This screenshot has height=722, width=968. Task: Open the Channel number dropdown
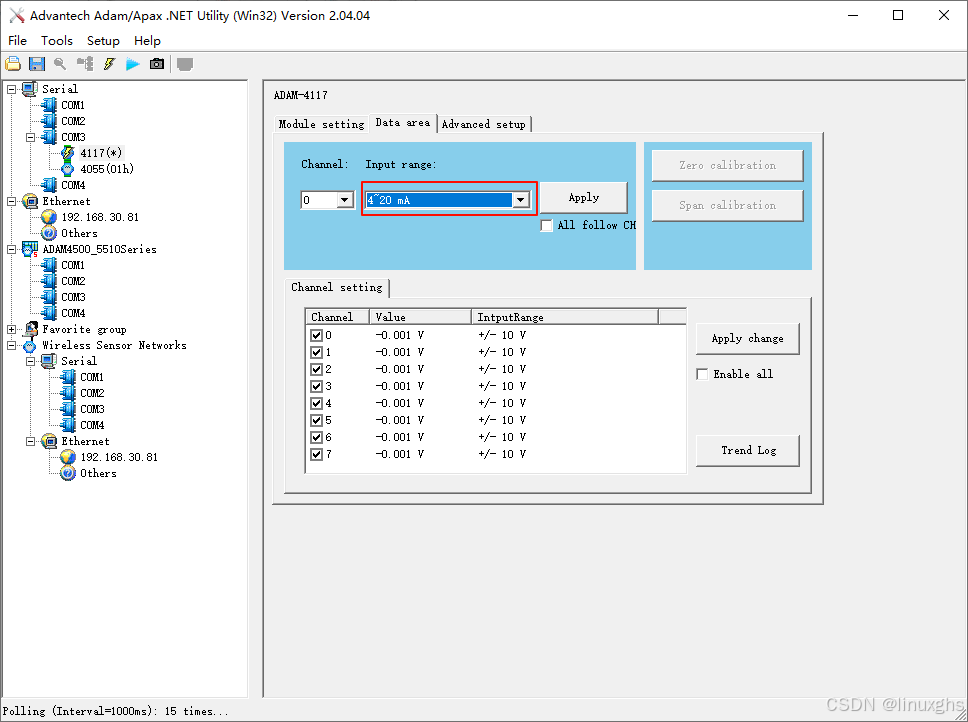[344, 200]
